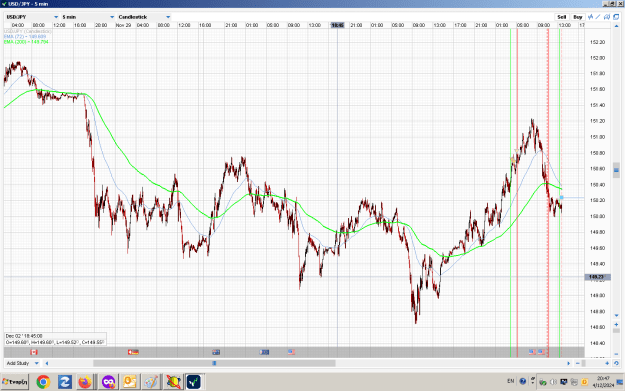The image size is (625, 391).
Task: Open the blue Z application in taskbar
Action: click(x=65, y=382)
